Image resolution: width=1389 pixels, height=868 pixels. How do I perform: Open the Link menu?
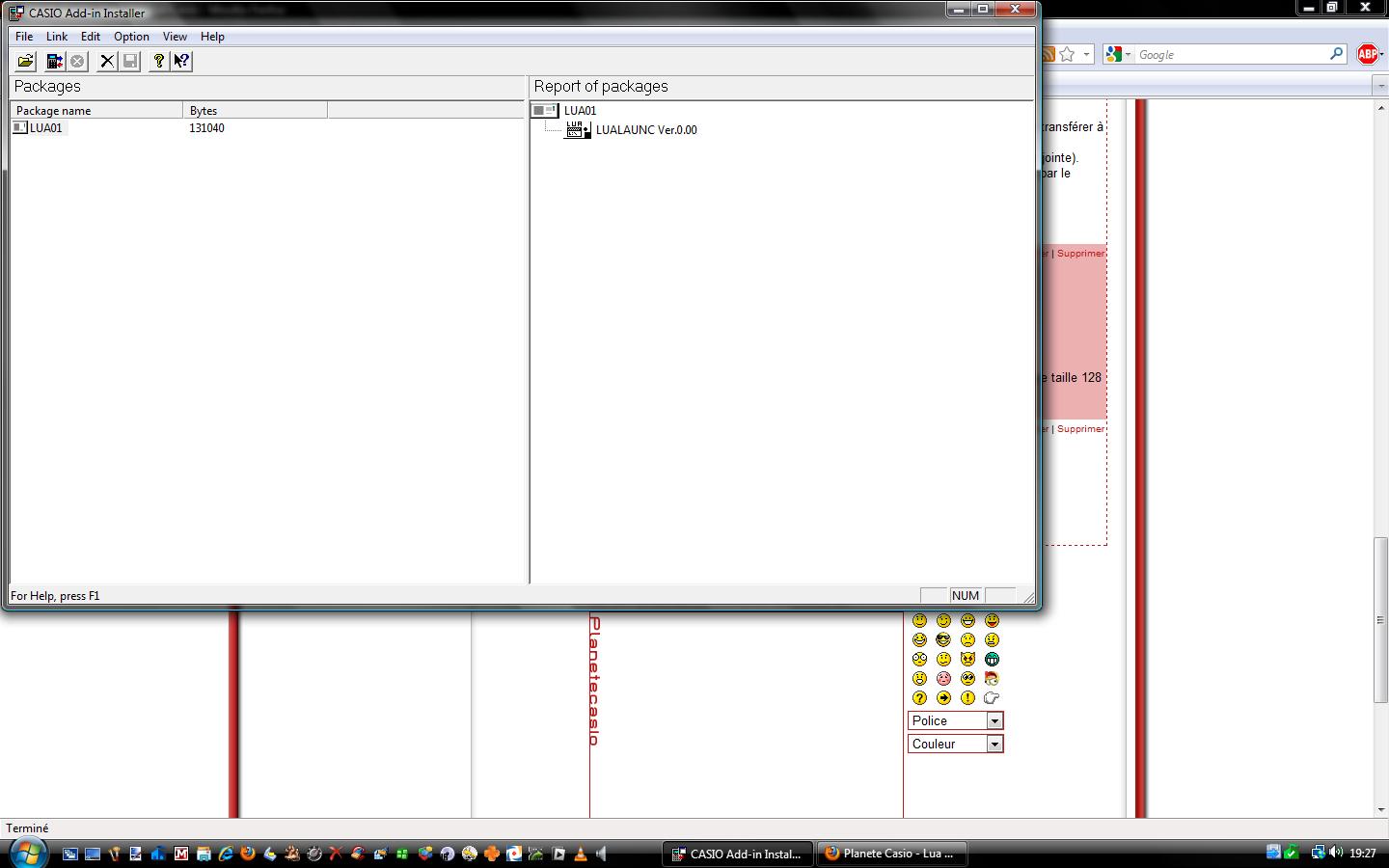pyautogui.click(x=57, y=37)
